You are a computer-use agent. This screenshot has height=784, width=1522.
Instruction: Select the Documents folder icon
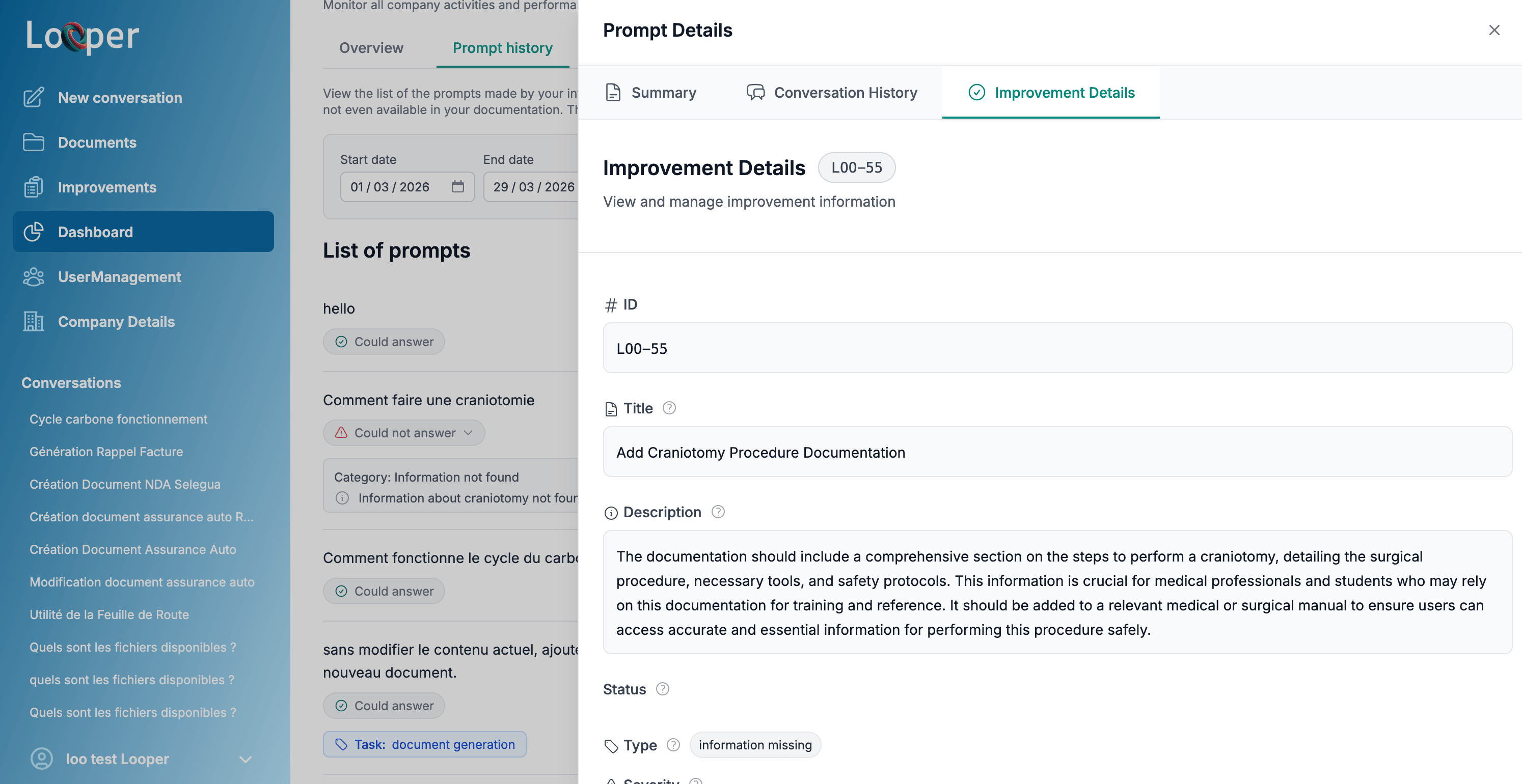(x=34, y=142)
